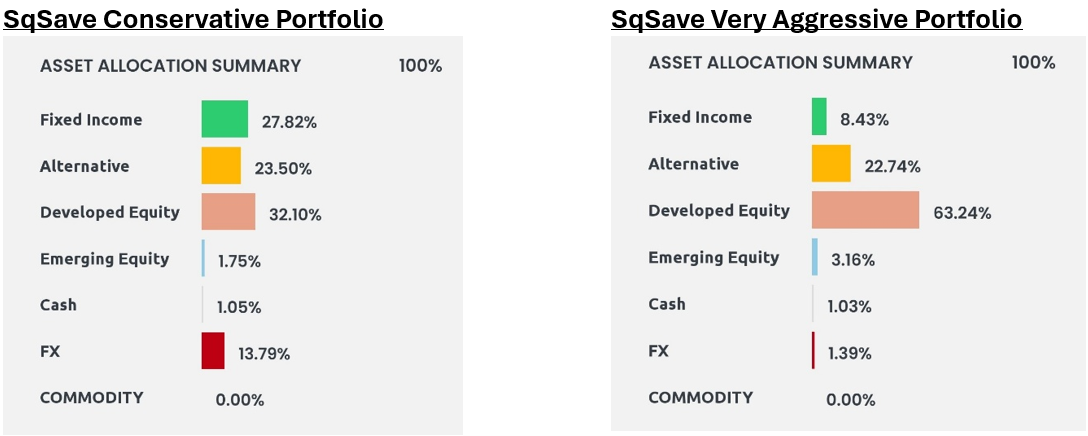This screenshot has height=436, width=1088.
Task: Select the blue Emerging Equity bar showing 3.16%
Action: pyautogui.click(x=815, y=256)
